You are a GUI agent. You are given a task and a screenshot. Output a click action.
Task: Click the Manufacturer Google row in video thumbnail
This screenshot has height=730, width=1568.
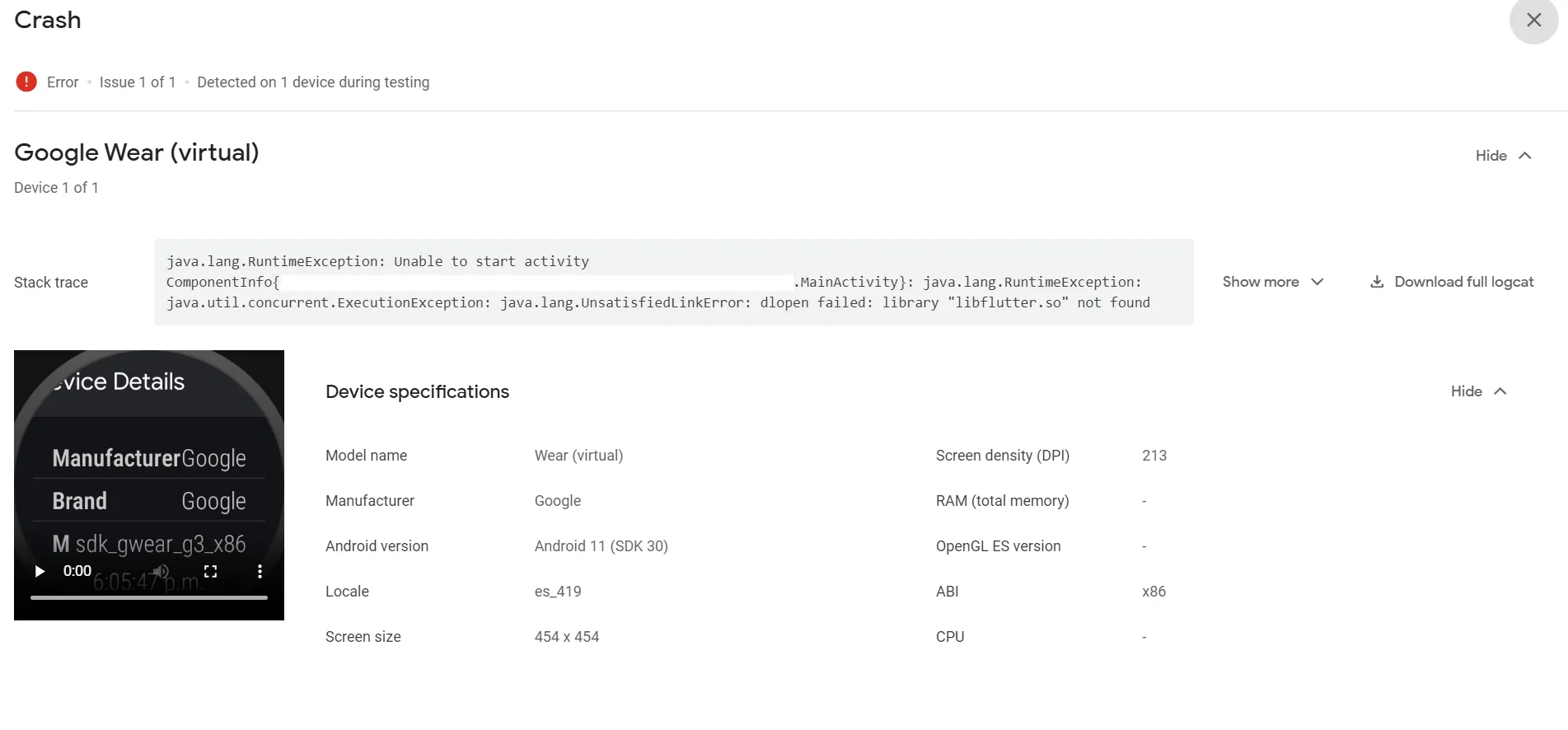click(x=149, y=458)
